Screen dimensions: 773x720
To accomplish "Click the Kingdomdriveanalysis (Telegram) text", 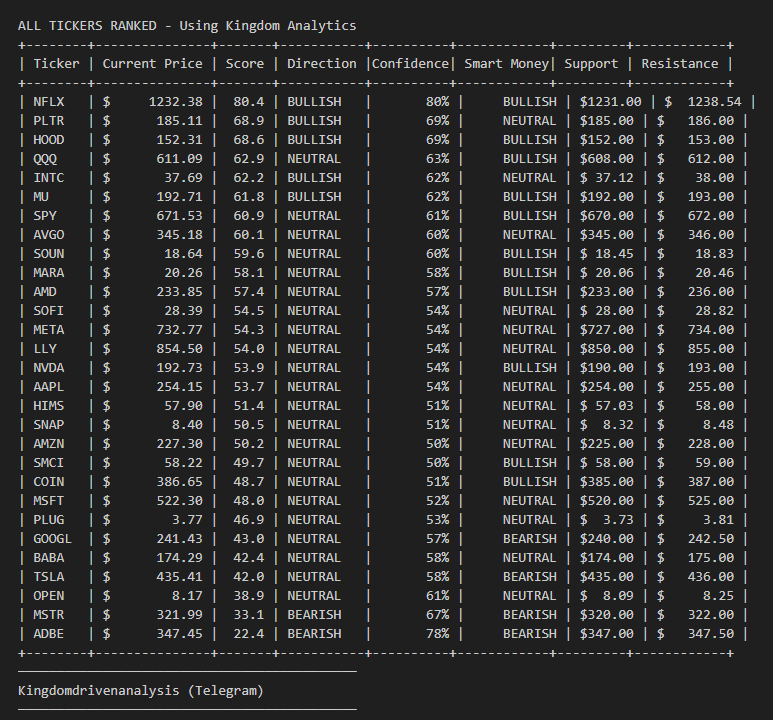I will pyautogui.click(x=140, y=690).
